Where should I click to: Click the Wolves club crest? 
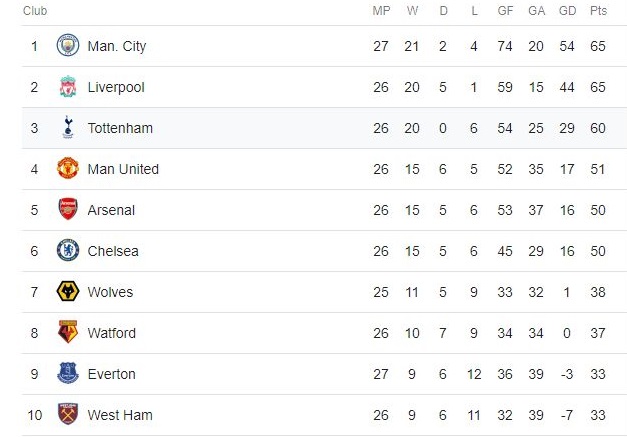(68, 292)
